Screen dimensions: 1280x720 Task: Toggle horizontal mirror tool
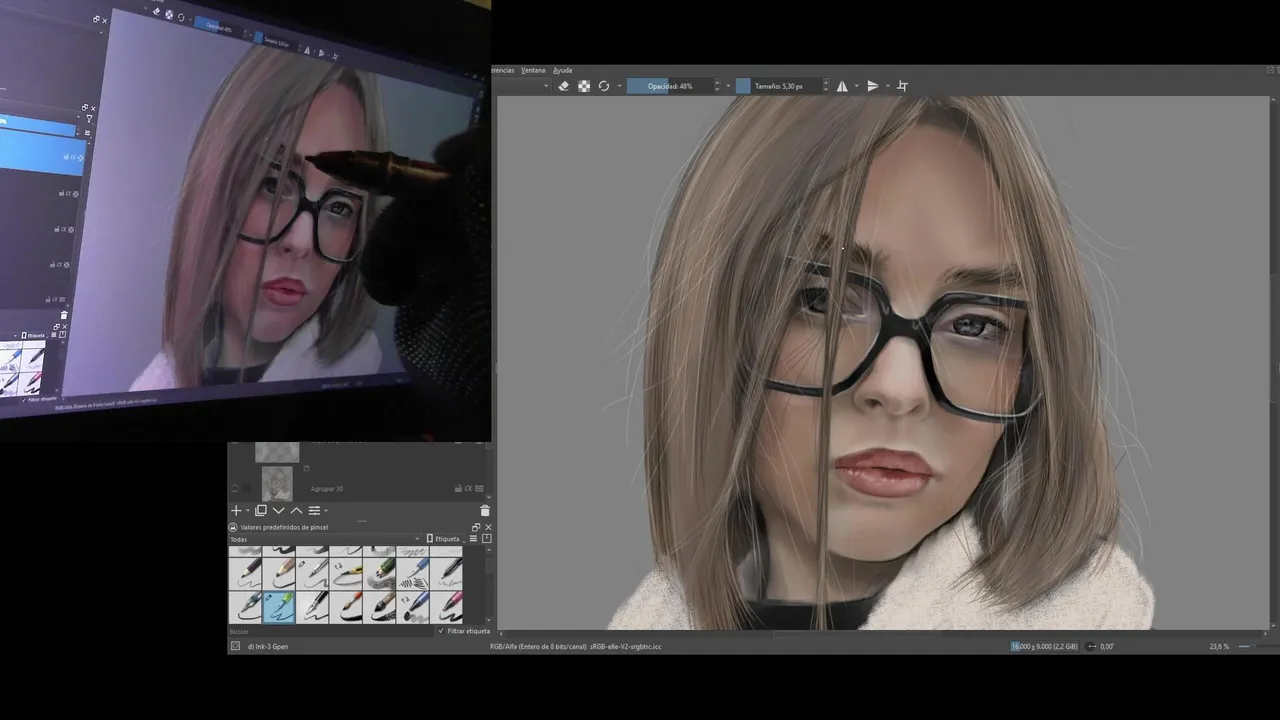pyautogui.click(x=841, y=86)
